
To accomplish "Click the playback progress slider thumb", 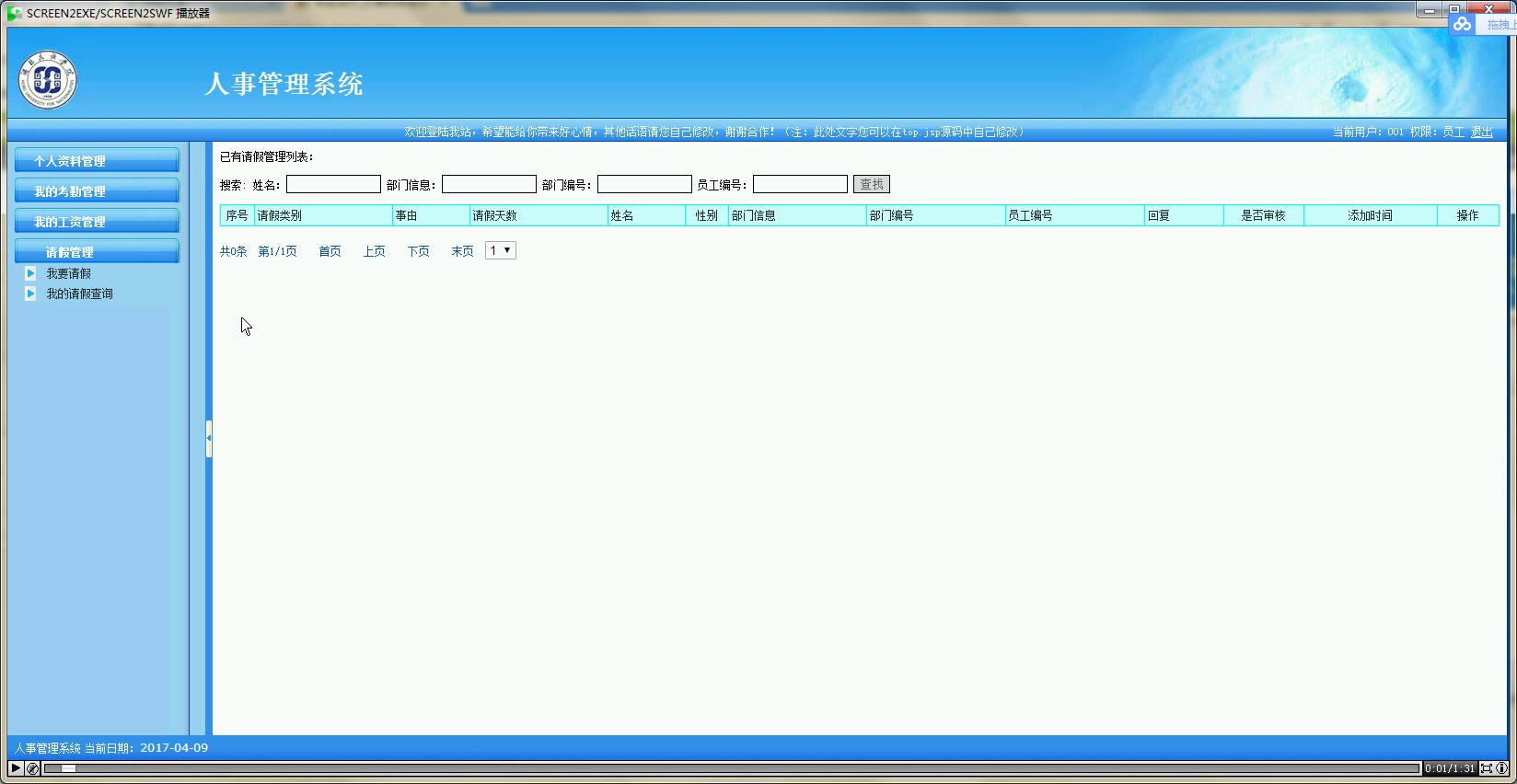I will point(68,767).
